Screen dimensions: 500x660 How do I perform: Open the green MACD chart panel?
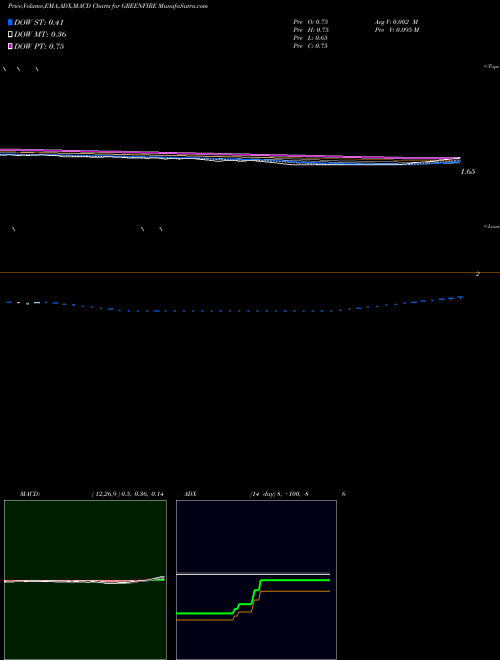click(x=85, y=580)
